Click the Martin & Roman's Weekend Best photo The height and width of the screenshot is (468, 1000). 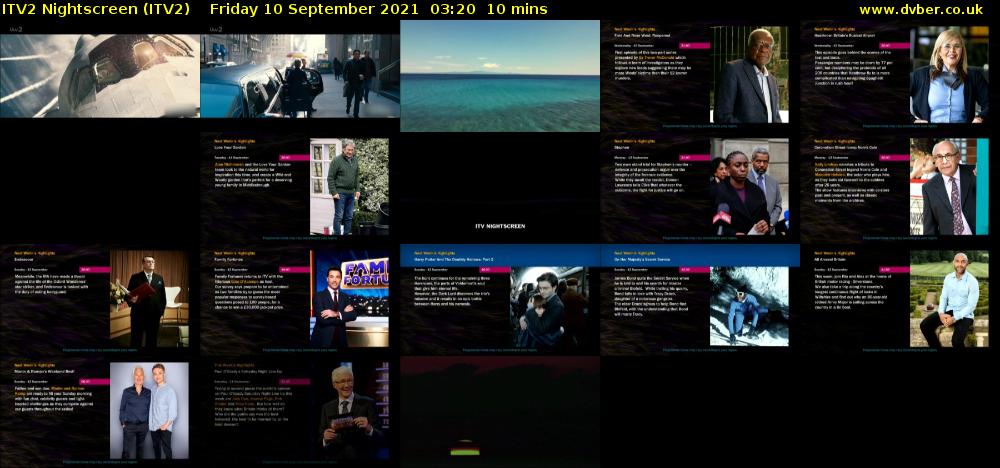point(149,411)
